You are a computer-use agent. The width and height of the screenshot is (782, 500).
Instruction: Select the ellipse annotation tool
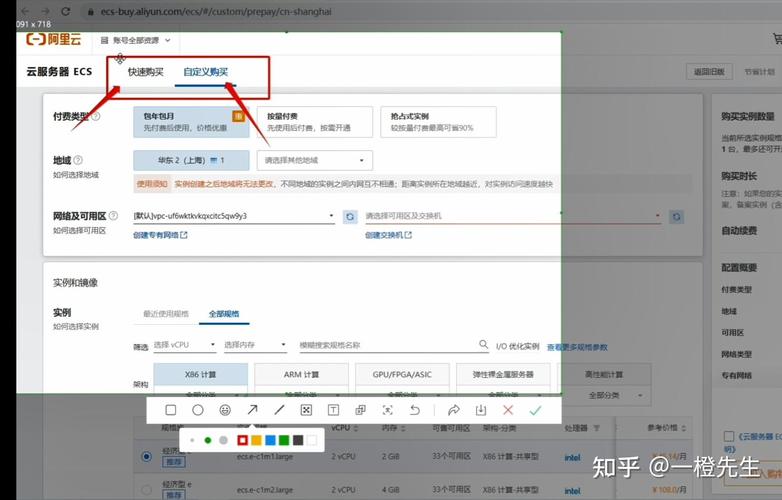[x=198, y=410]
